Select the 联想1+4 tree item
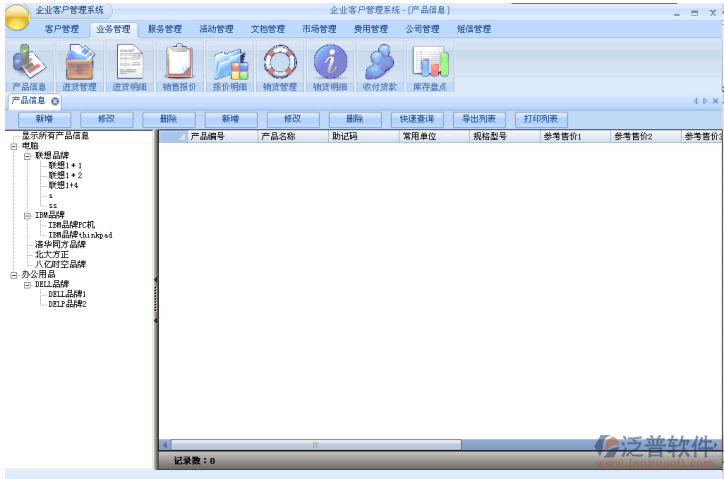This screenshot has height=479, width=724. (x=63, y=185)
